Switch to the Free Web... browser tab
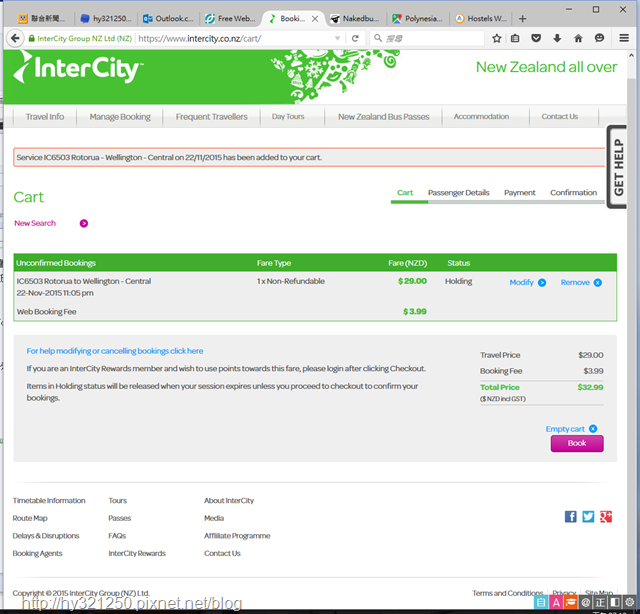 pyautogui.click(x=231, y=19)
